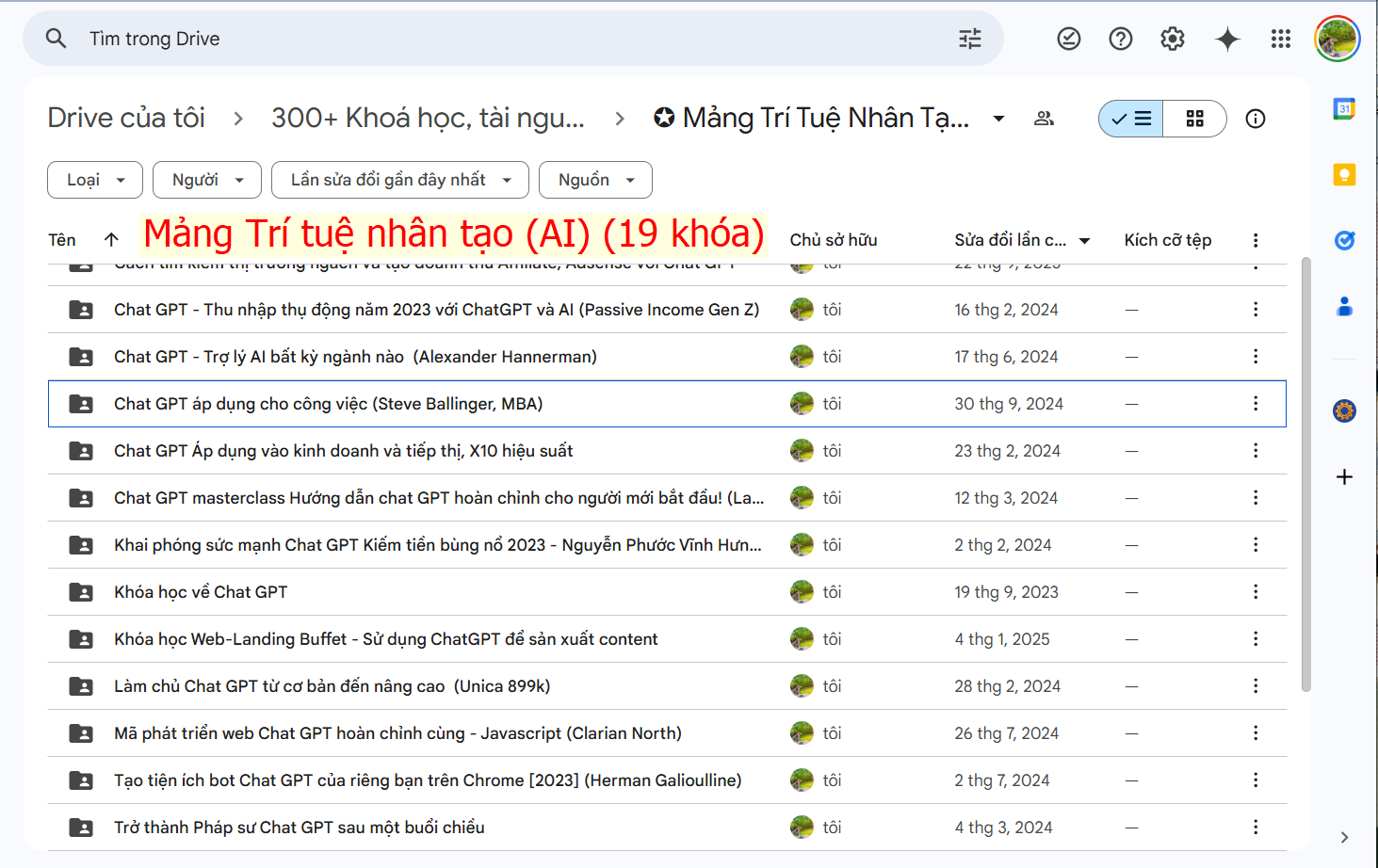This screenshot has width=1378, height=868.
Task: Select Chat GPT - Trợ lý AI bất kỳ ngành nào
Action: [355, 357]
